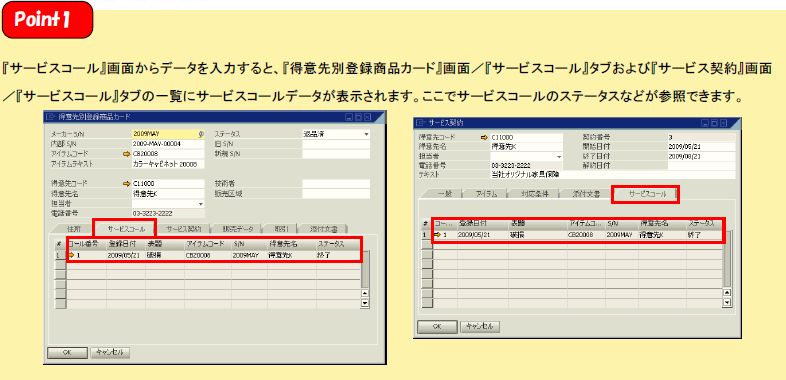Viewport: 786px width, 380px height.
Task: Click the 内部S/N input field
Action: [168, 144]
